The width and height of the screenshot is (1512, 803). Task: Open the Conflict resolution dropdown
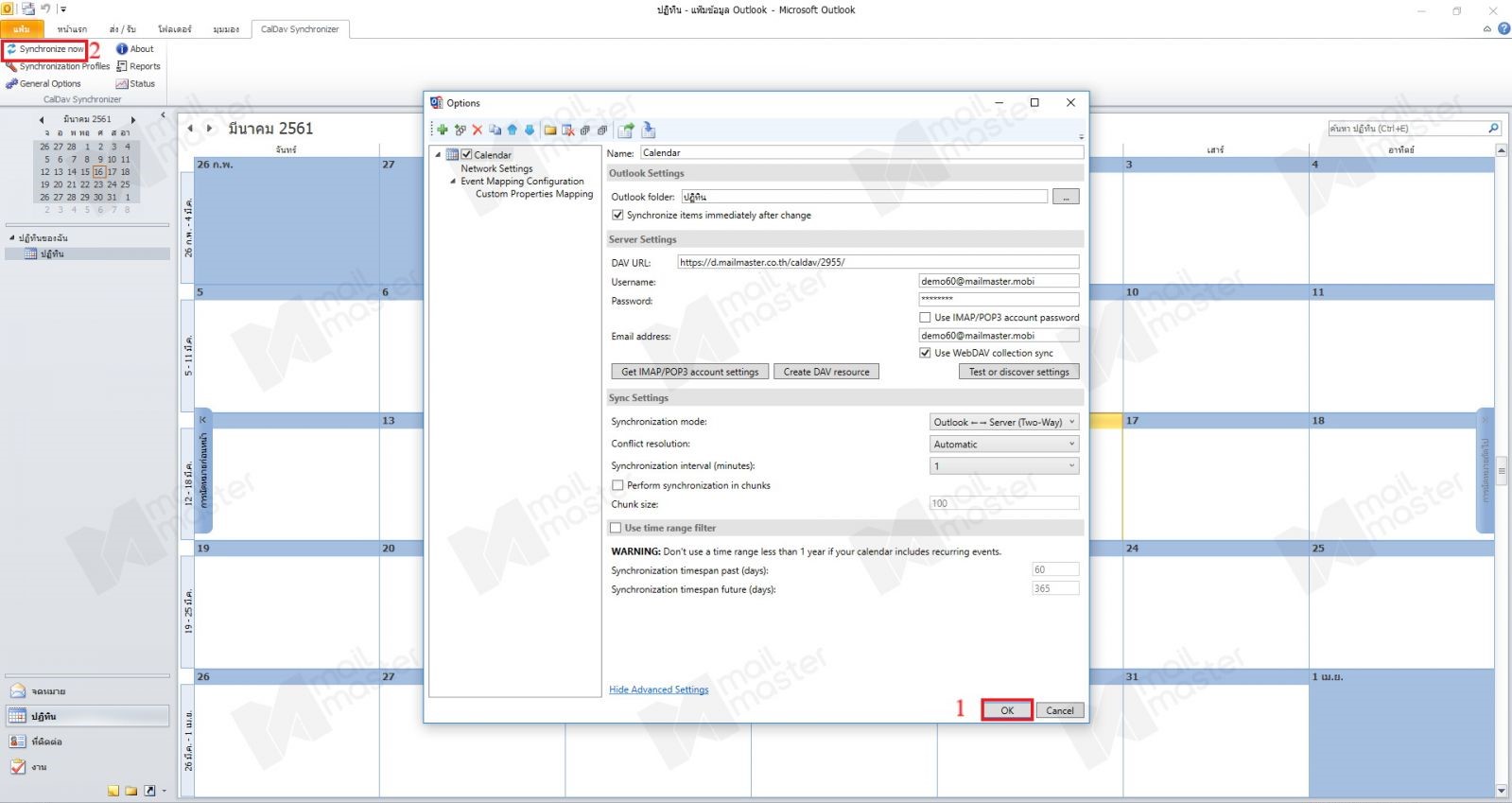tap(1004, 444)
